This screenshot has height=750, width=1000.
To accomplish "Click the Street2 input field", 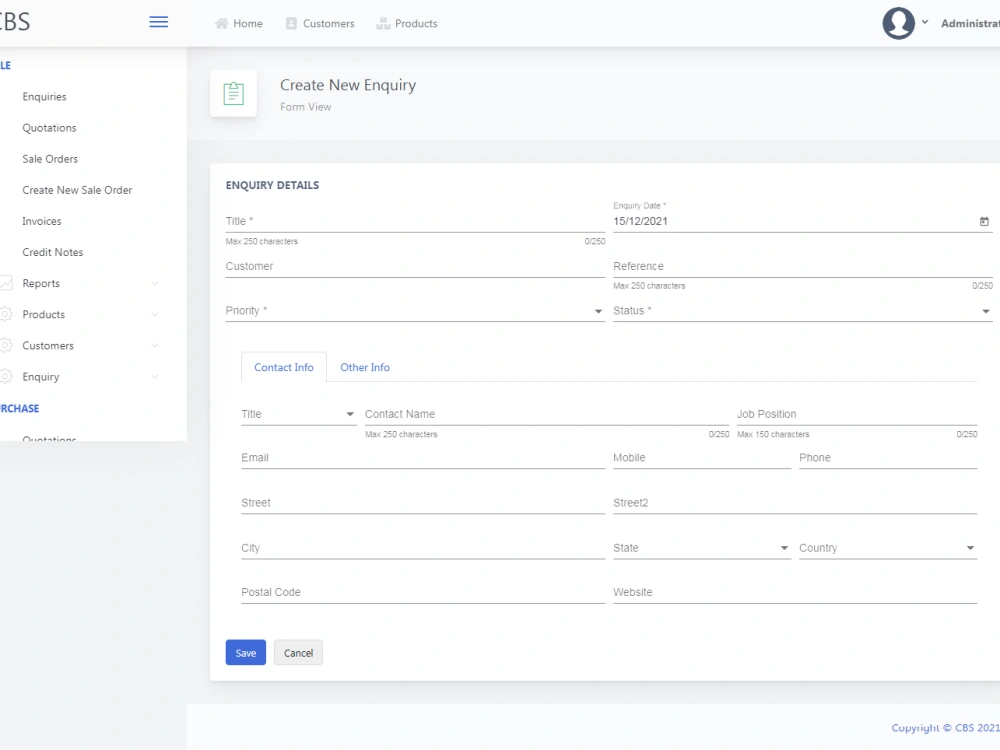I will pyautogui.click(x=795, y=503).
